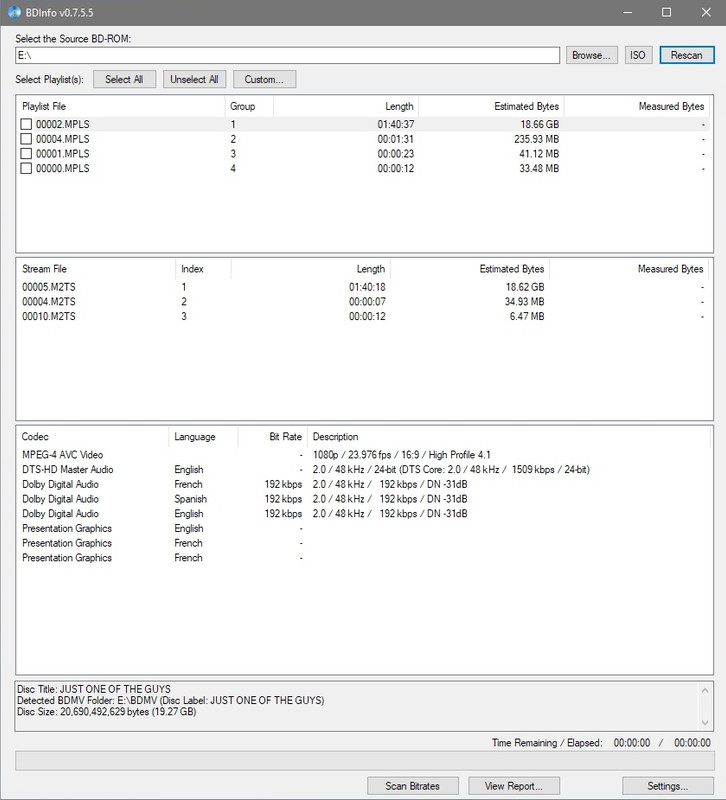The image size is (726, 800).
Task: Select All playlists
Action: [x=124, y=79]
